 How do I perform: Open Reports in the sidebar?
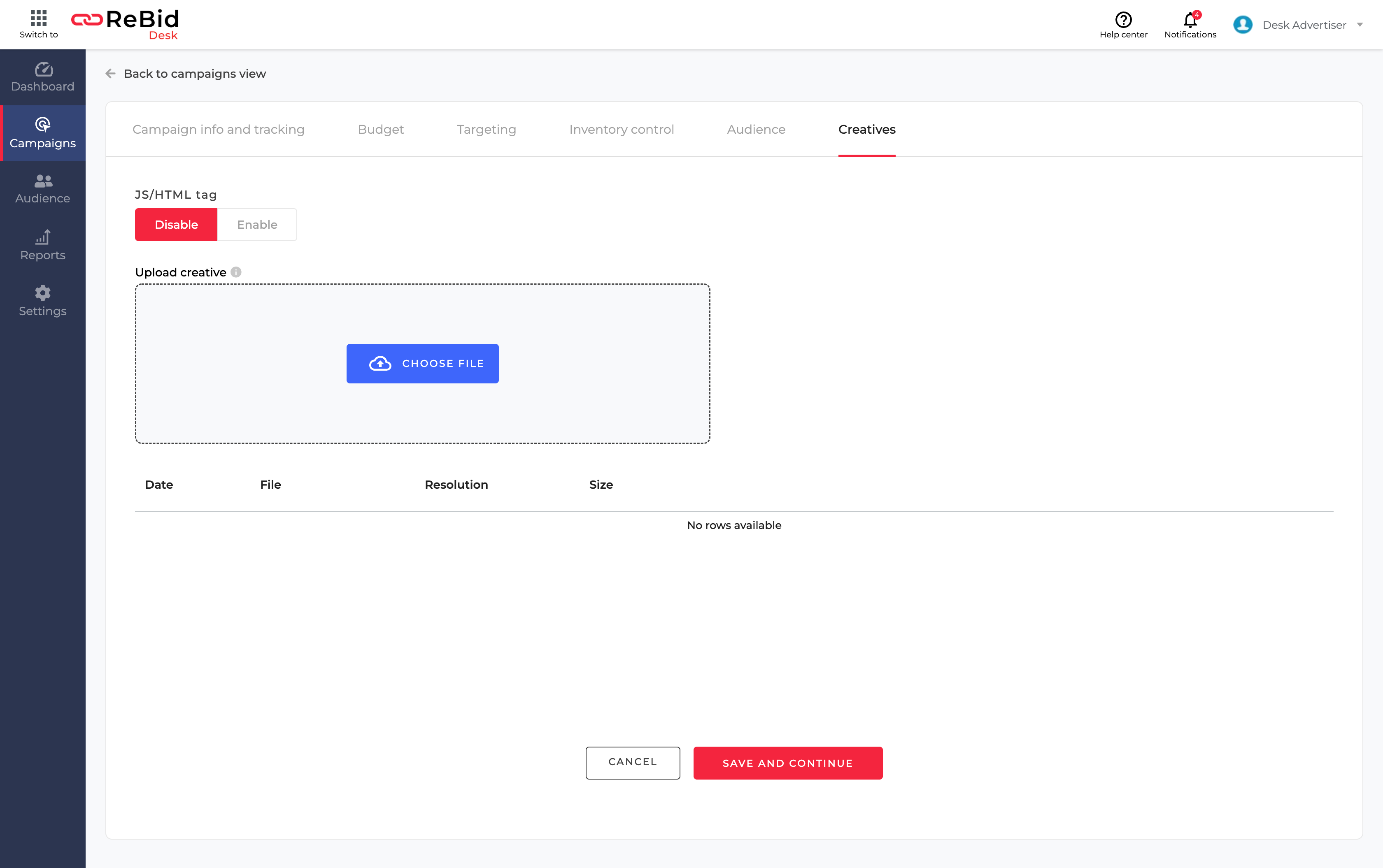click(x=42, y=245)
